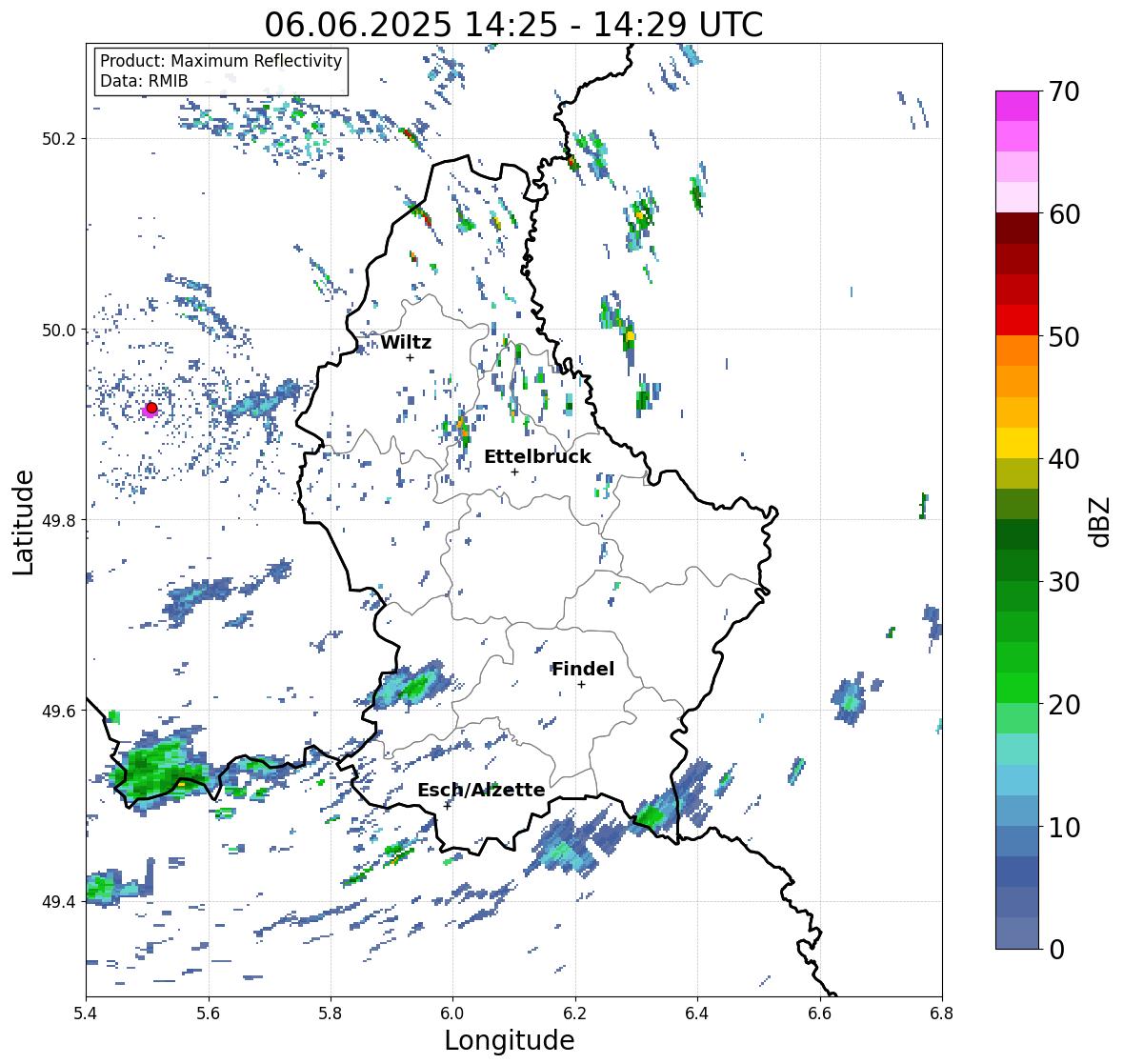Click the colorbar tick label '10'
Image resolution: width=1123 pixels, height=1064 pixels.
click(1064, 827)
